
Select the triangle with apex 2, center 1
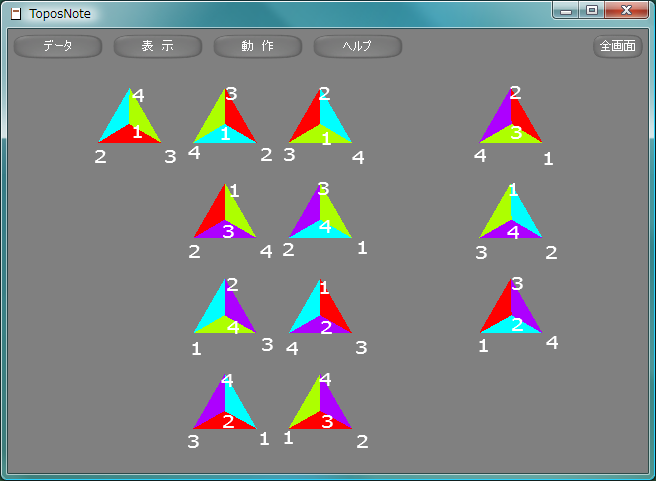point(320,116)
